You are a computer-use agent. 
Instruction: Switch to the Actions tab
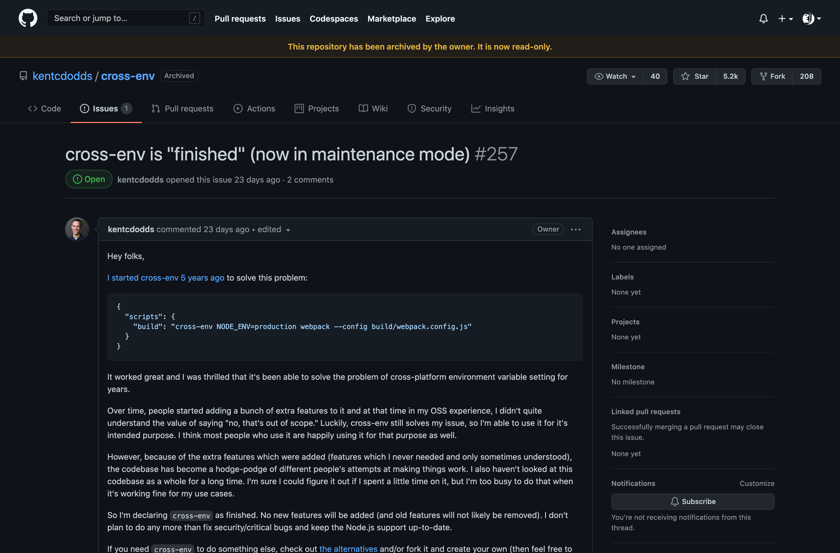point(254,108)
